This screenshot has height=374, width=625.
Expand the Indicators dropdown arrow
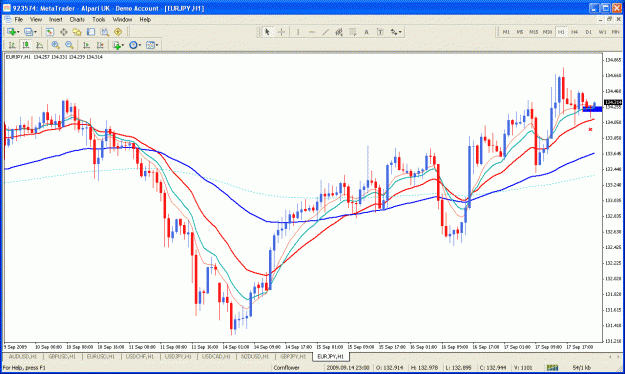[123, 45]
